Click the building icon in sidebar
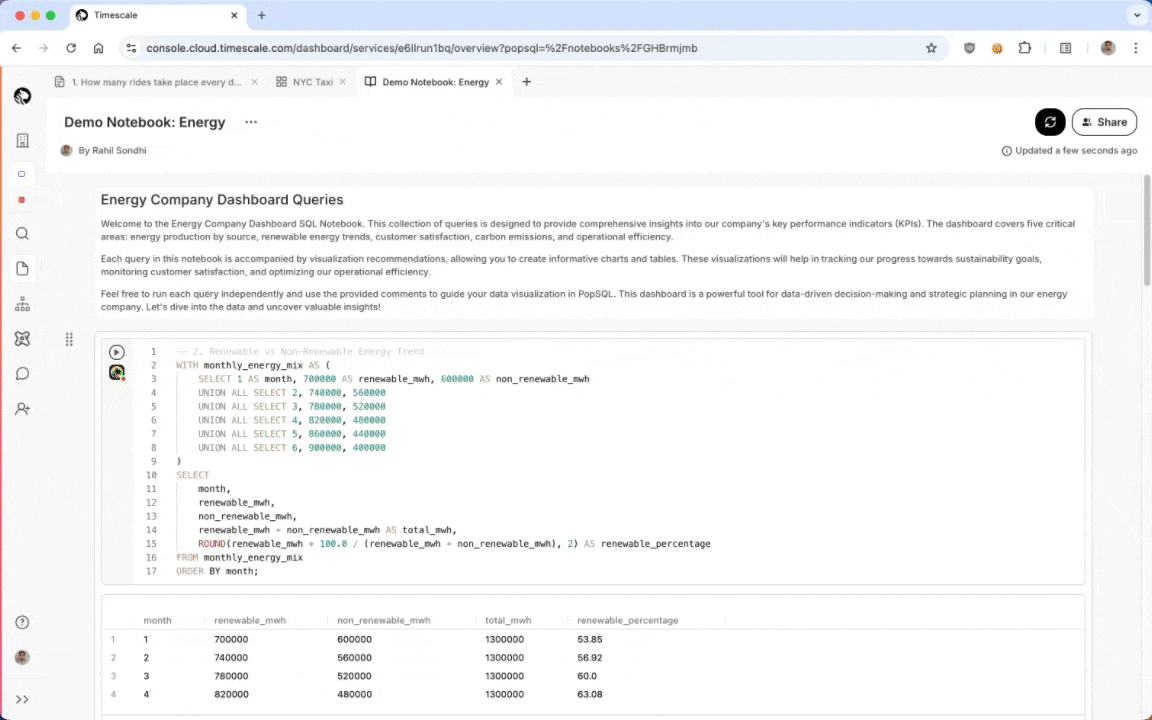Image resolution: width=1152 pixels, height=720 pixels. point(22,141)
